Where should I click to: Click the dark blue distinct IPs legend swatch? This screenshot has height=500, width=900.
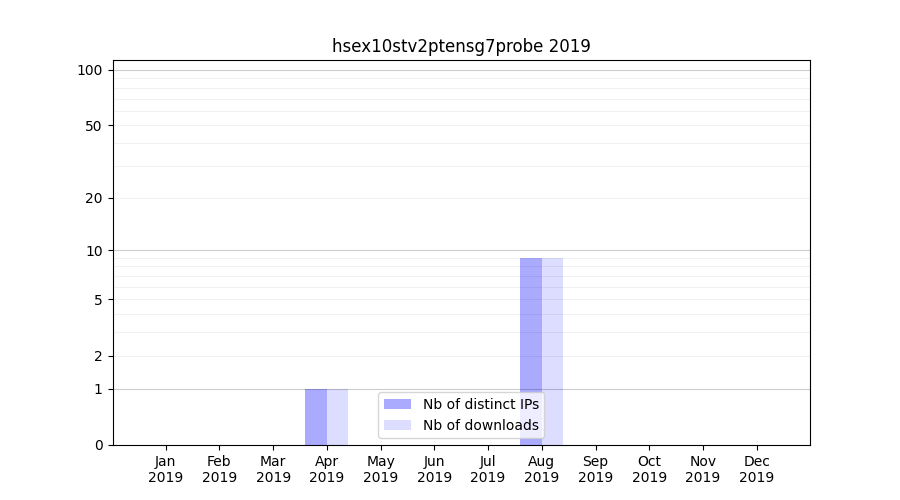point(397,404)
